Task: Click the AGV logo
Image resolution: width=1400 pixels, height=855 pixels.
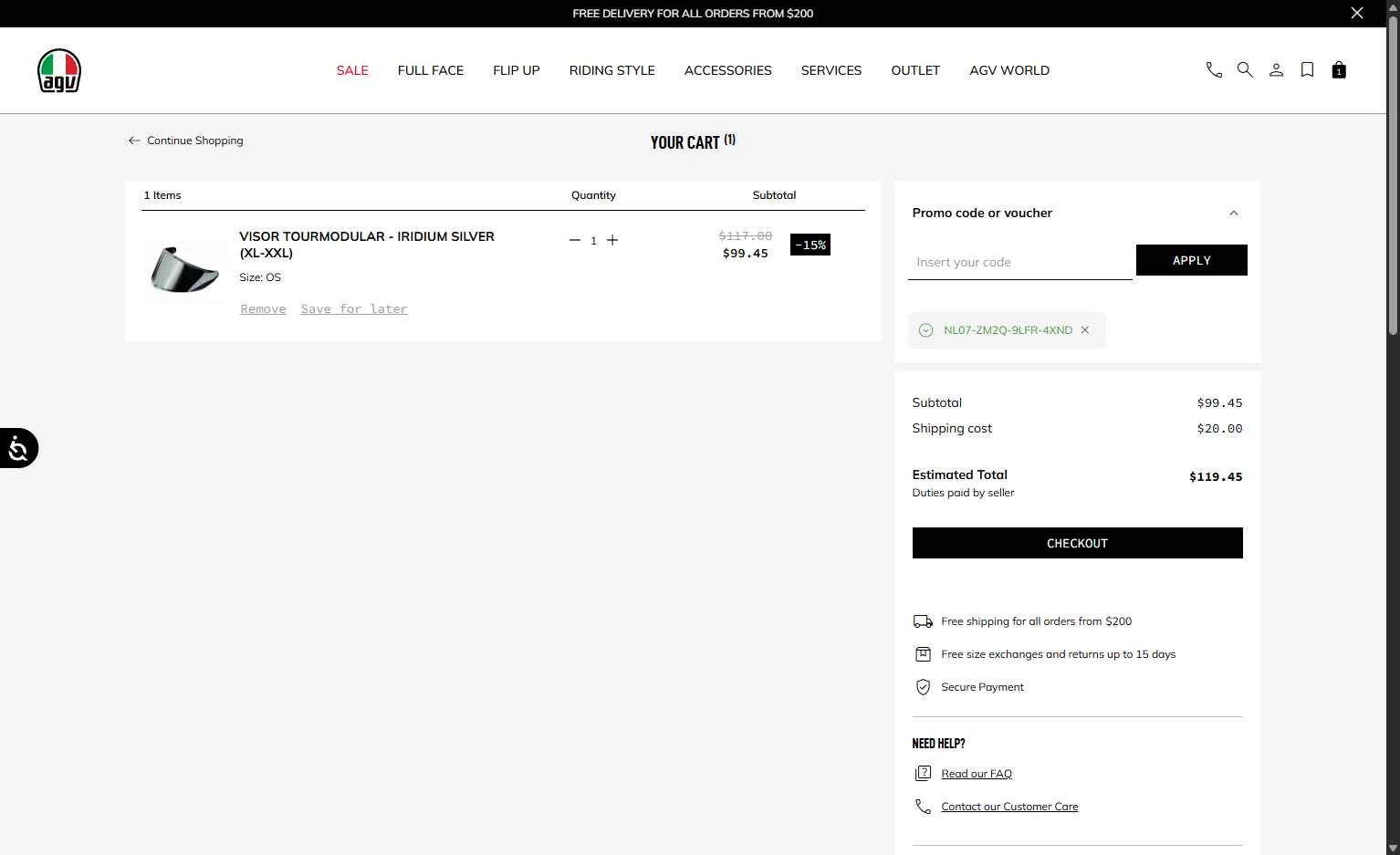Action: coord(59,70)
